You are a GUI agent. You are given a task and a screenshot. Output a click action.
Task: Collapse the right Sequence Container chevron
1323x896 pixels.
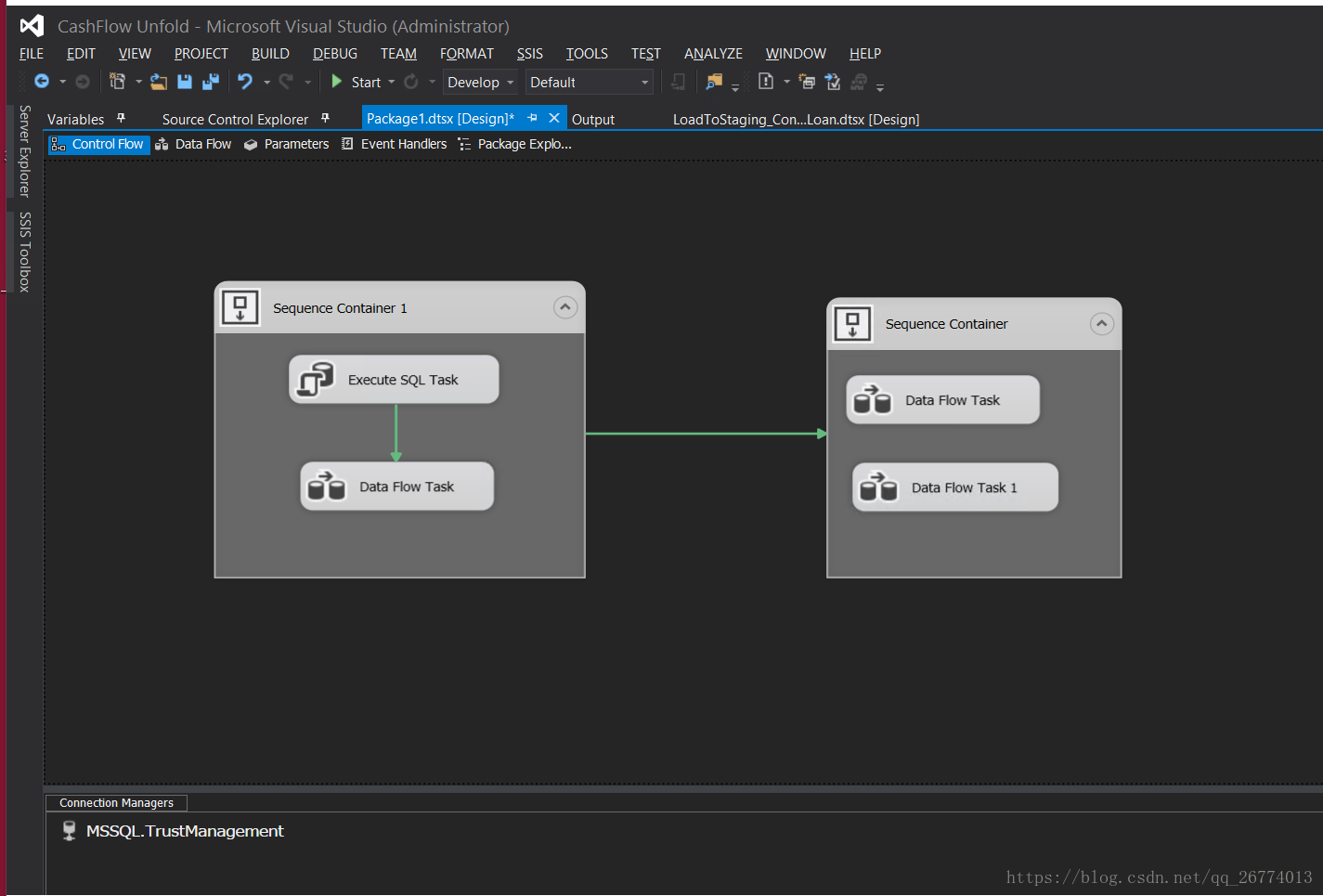1102,323
